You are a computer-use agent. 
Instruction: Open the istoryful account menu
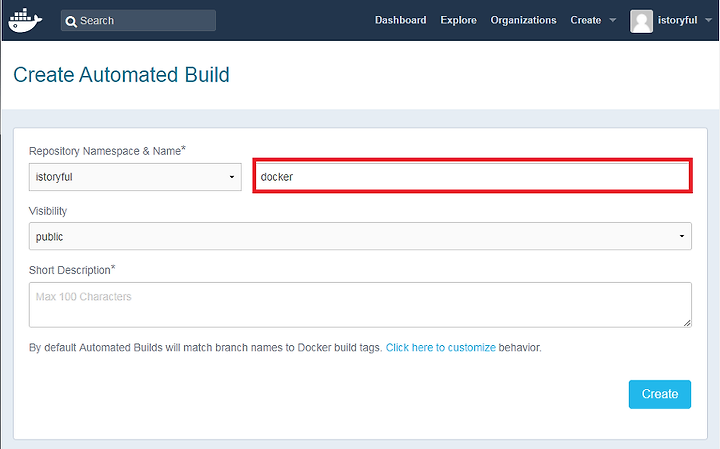677,20
